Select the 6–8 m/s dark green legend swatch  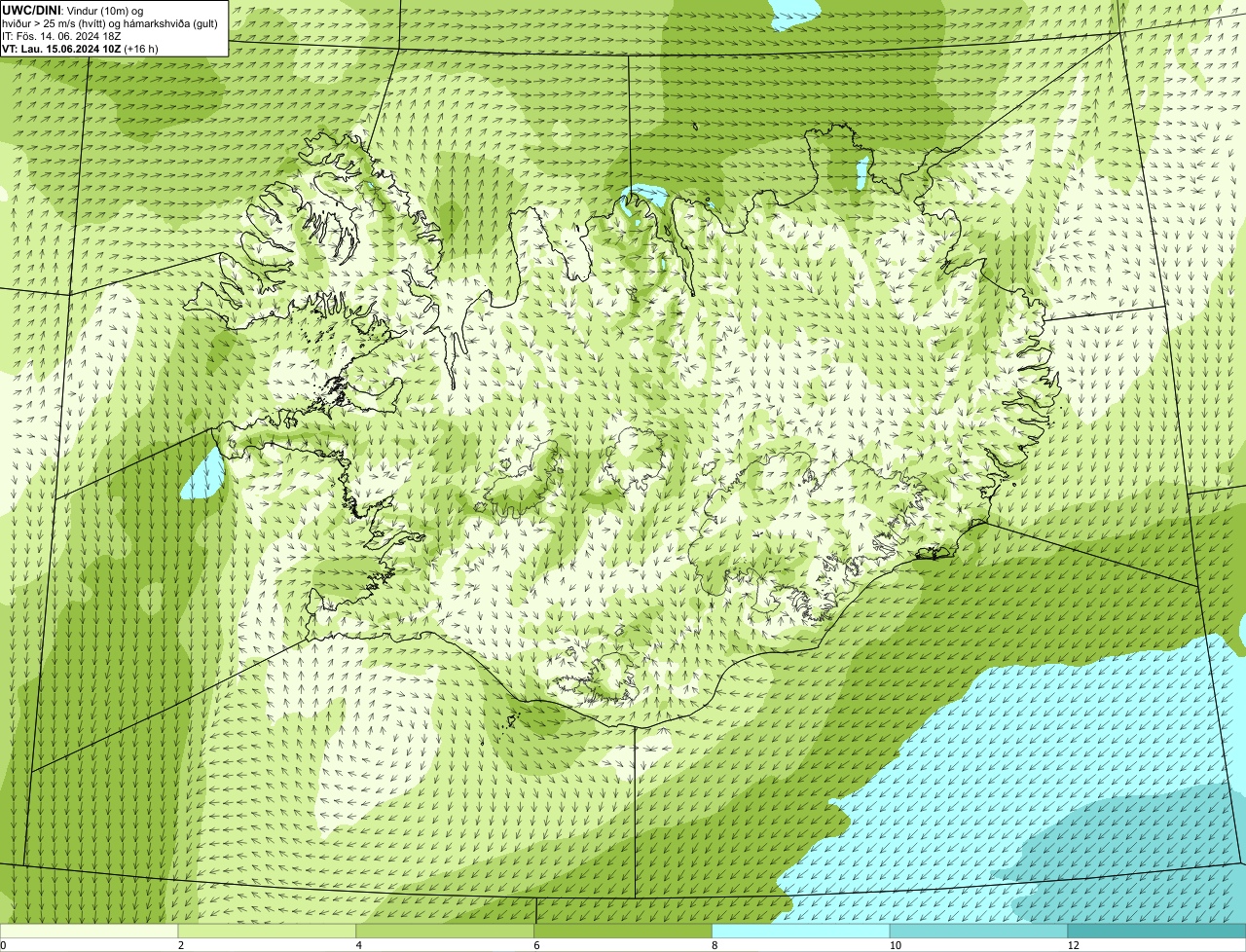[624, 931]
